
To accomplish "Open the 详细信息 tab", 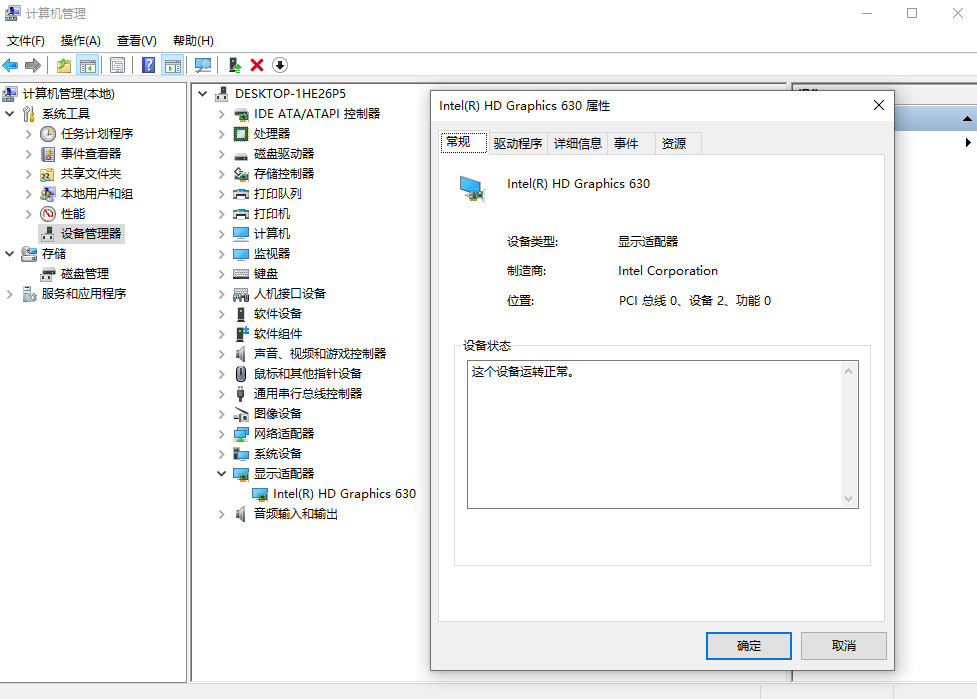I will point(578,143).
